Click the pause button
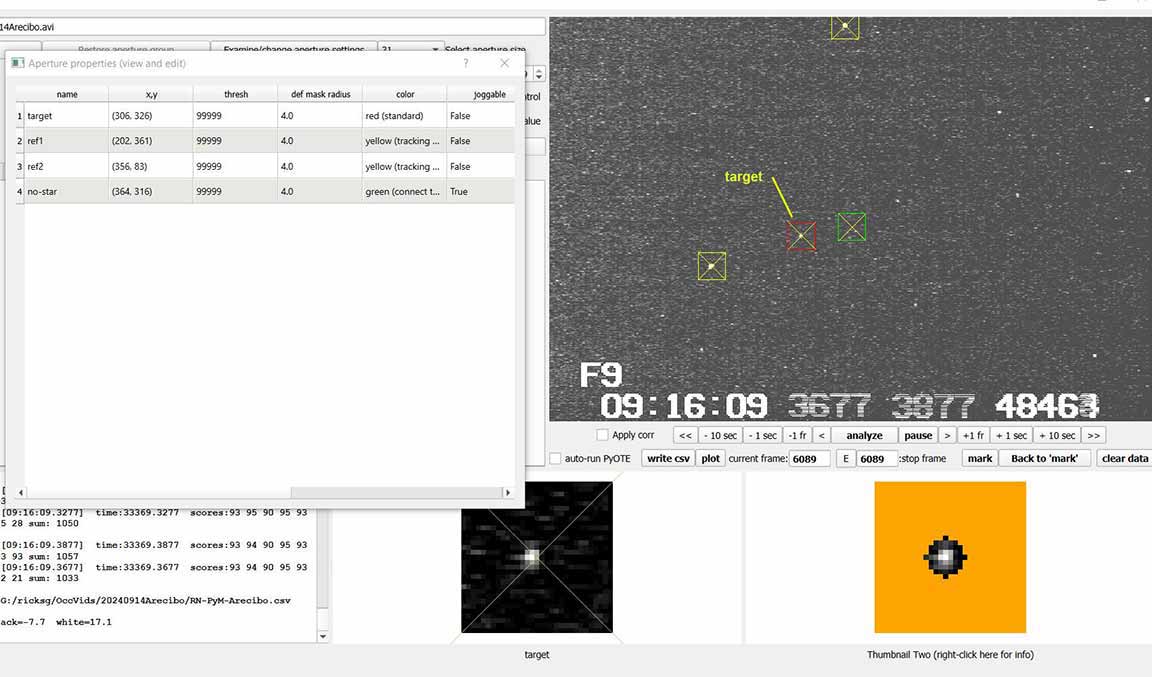Image resolution: width=1152 pixels, height=677 pixels. (918, 435)
